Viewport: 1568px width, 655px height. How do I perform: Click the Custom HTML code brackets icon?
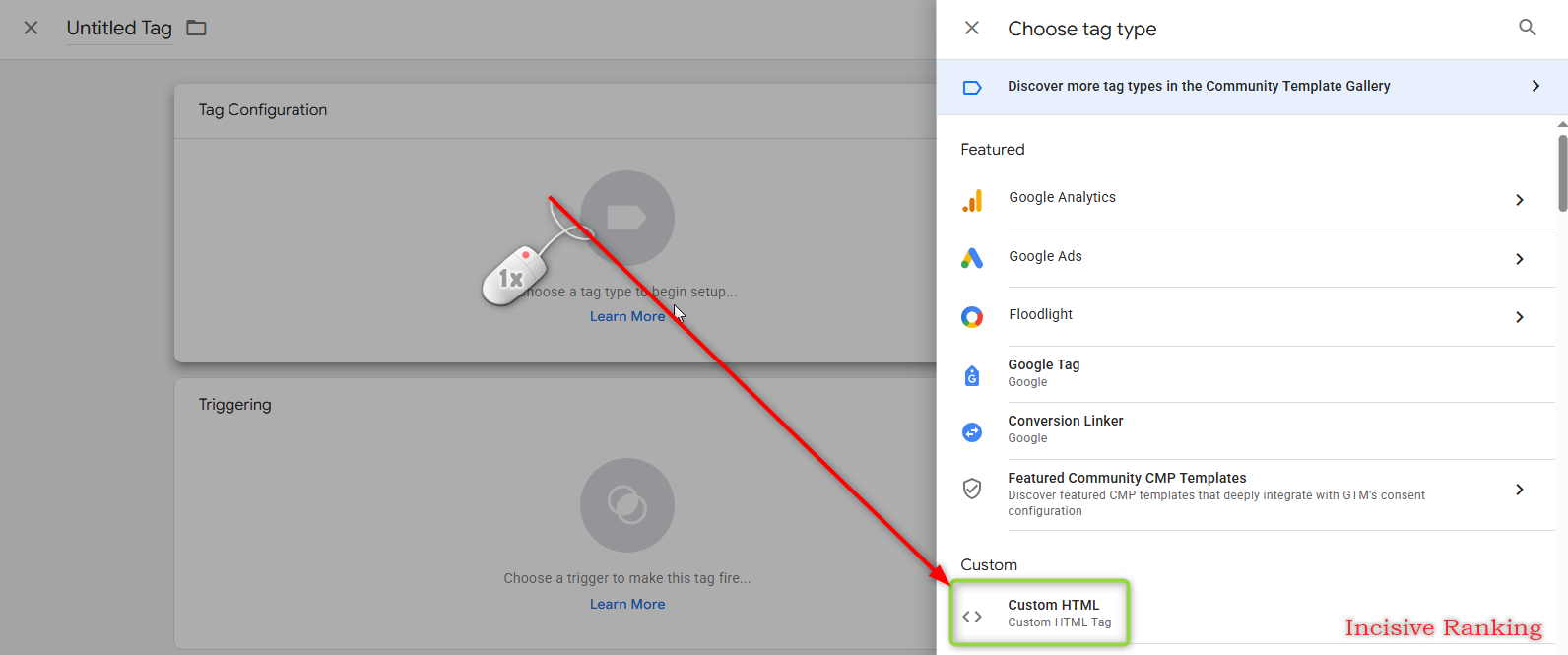coord(972,617)
